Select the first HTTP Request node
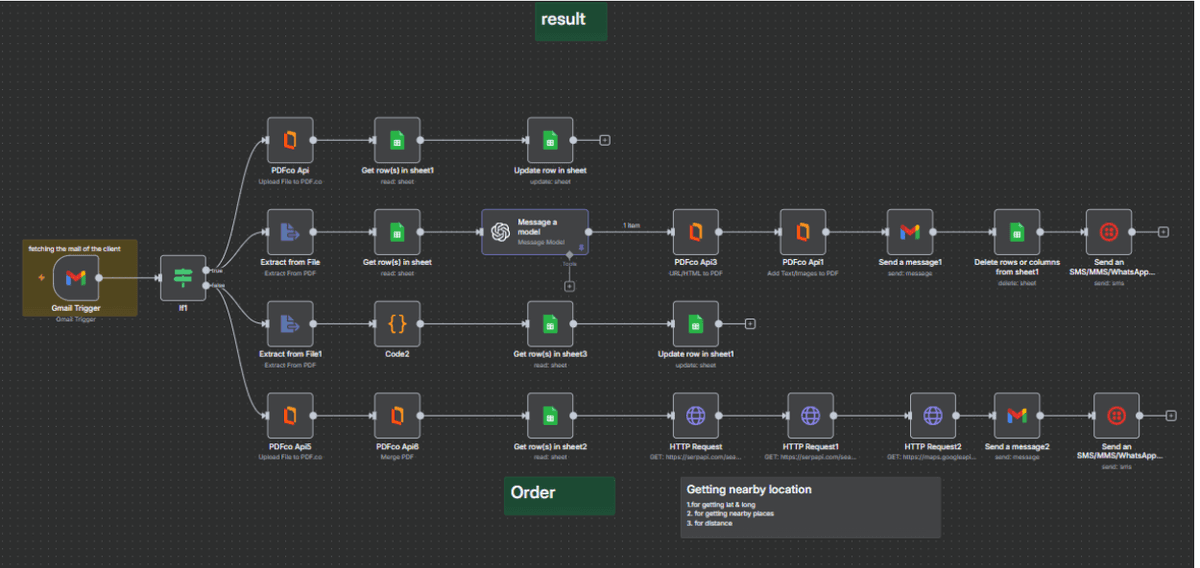 695,416
